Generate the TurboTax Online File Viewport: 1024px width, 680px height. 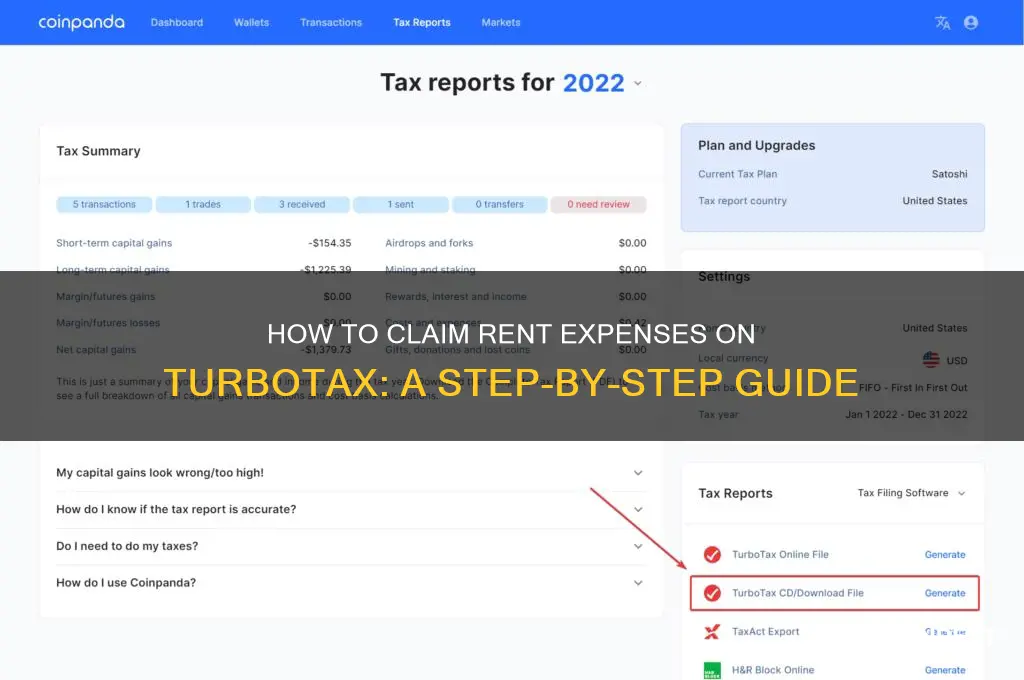tap(945, 555)
